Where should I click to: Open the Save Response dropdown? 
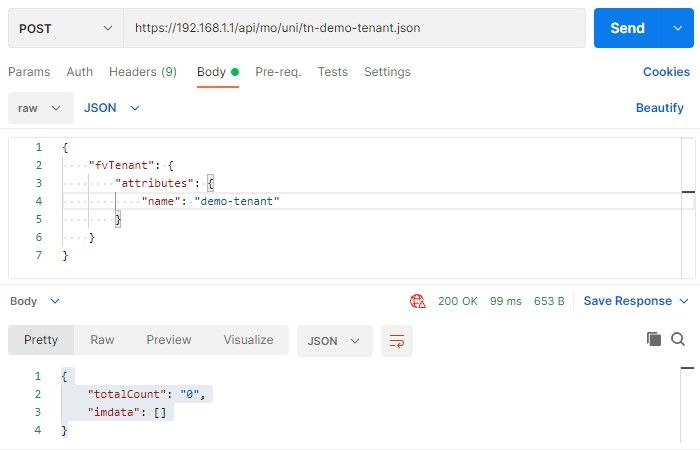coord(636,301)
